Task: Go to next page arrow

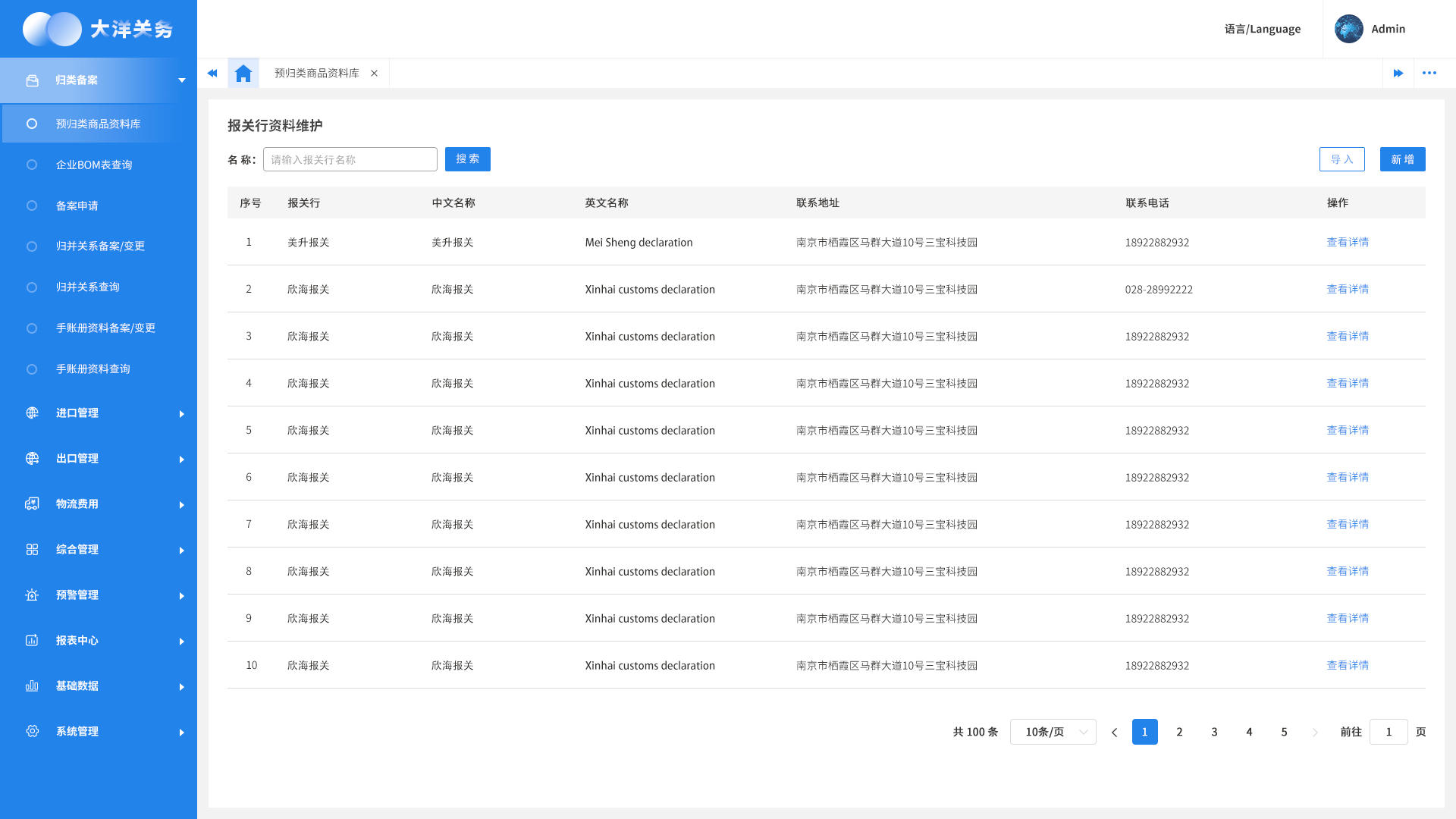Action: (1315, 733)
